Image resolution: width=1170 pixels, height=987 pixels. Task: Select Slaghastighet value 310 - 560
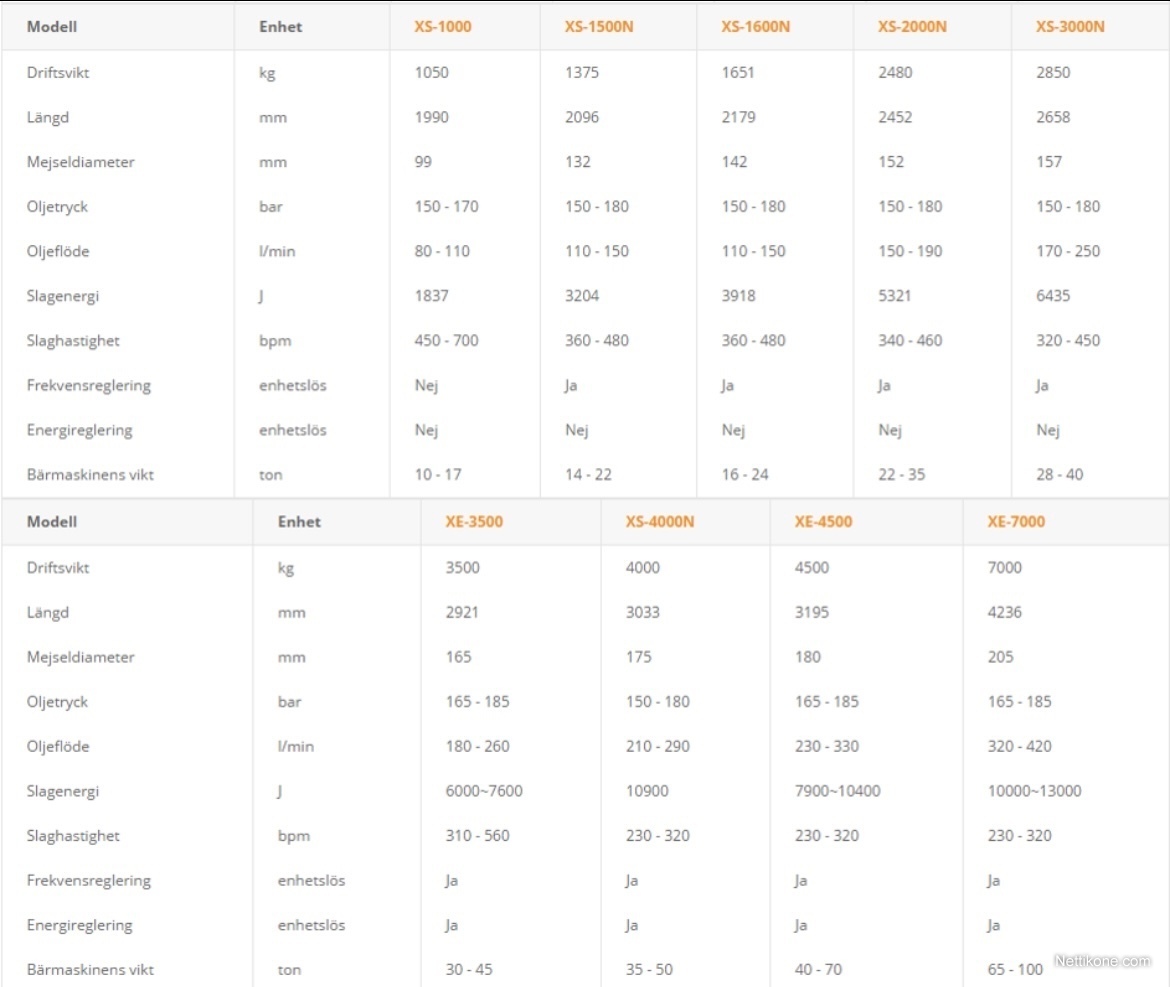pyautogui.click(x=478, y=836)
